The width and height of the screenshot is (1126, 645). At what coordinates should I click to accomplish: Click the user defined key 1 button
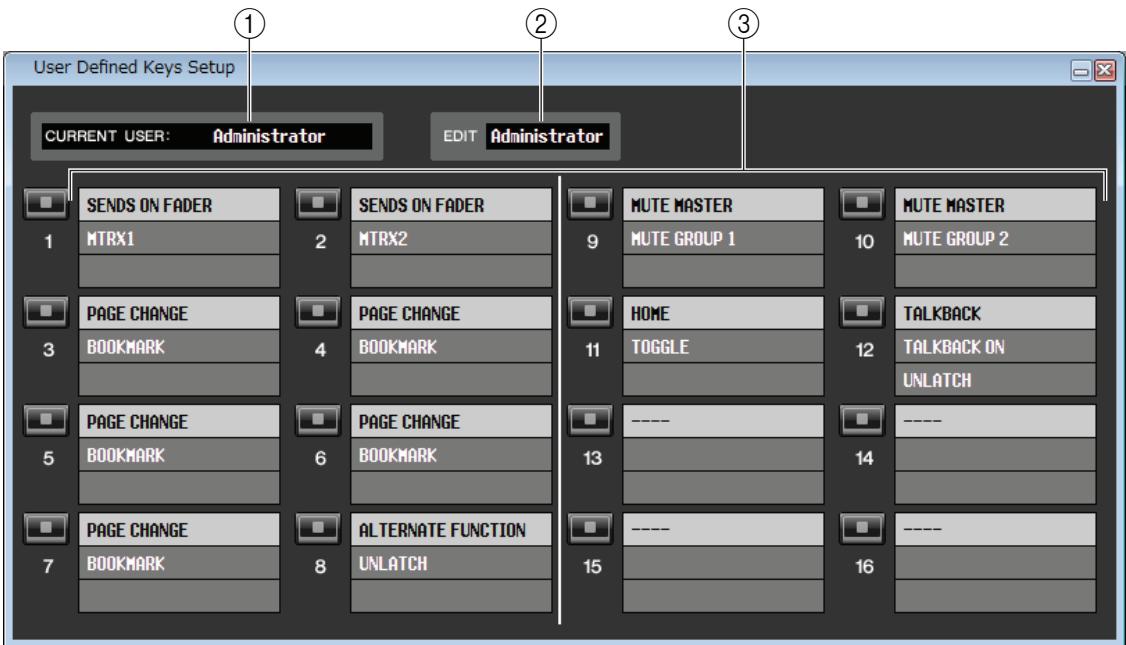(46, 204)
